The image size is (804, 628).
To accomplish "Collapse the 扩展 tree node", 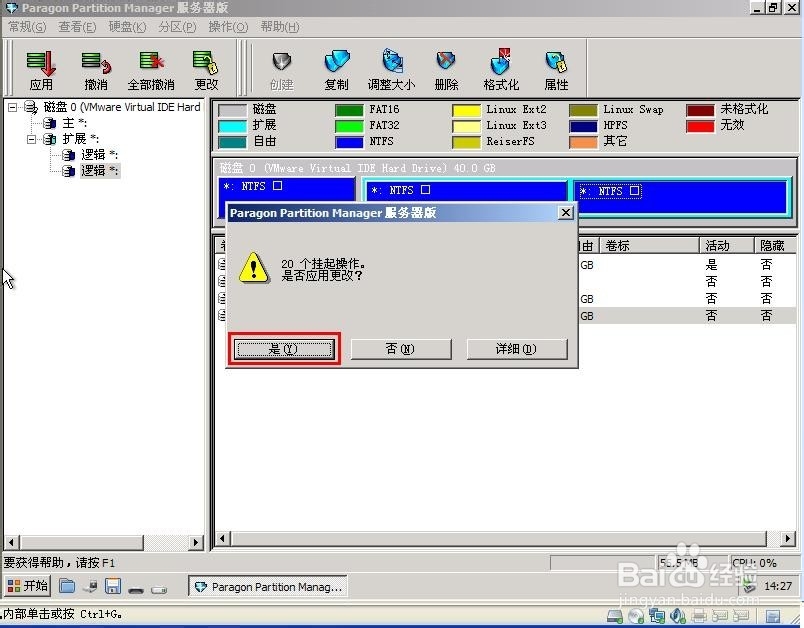I will pos(31,139).
